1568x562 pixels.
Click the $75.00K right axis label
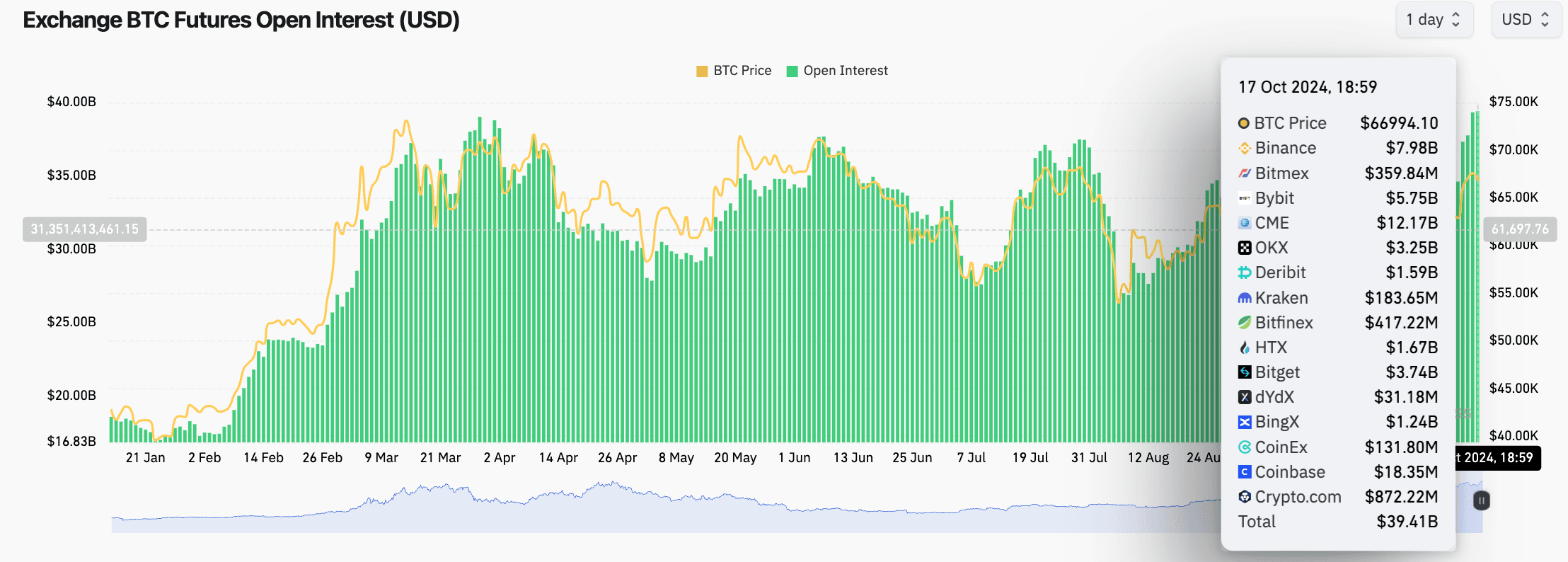pos(1514,102)
